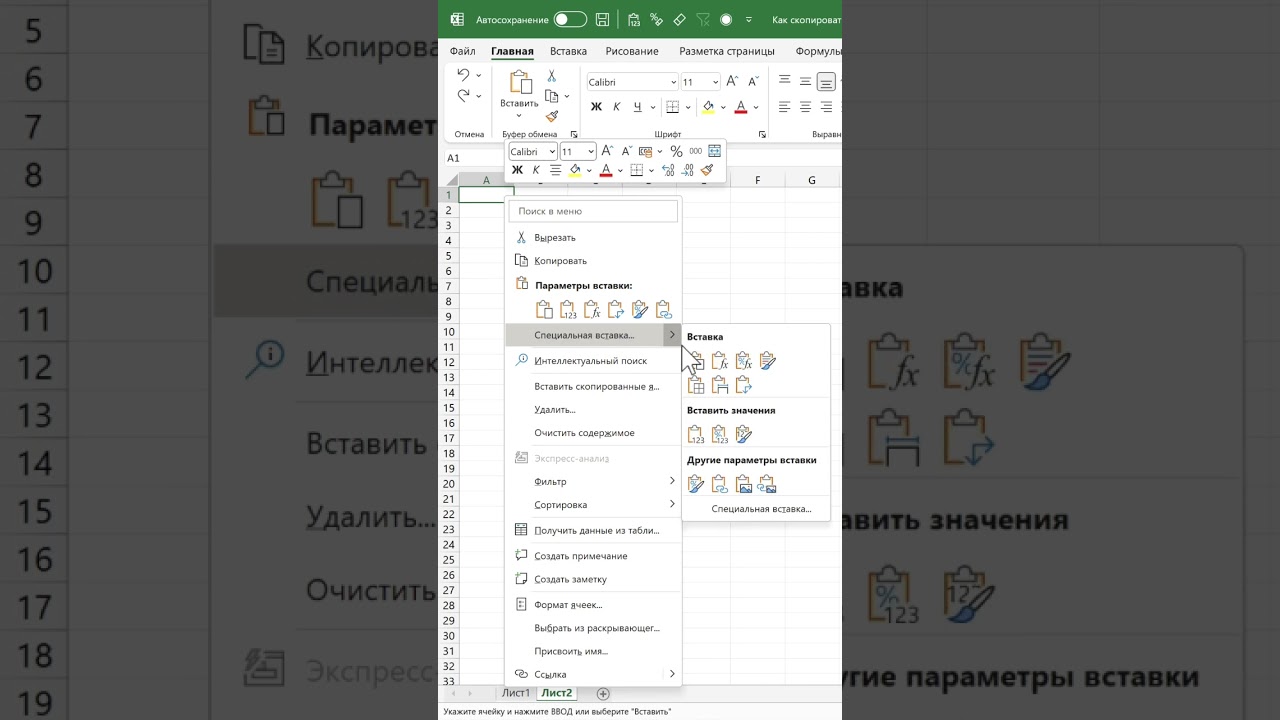The width and height of the screenshot is (1280, 720).
Task: Open the Файл tab
Action: pyautogui.click(x=463, y=51)
